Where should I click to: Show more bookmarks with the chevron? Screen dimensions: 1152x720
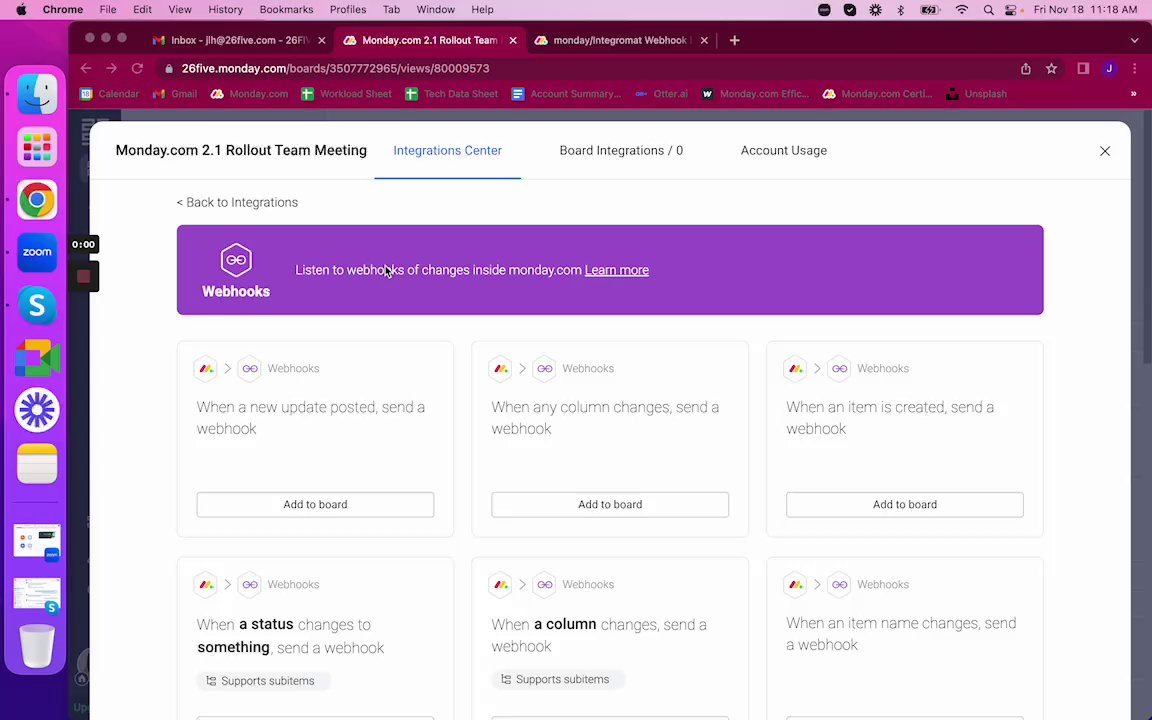(1134, 94)
